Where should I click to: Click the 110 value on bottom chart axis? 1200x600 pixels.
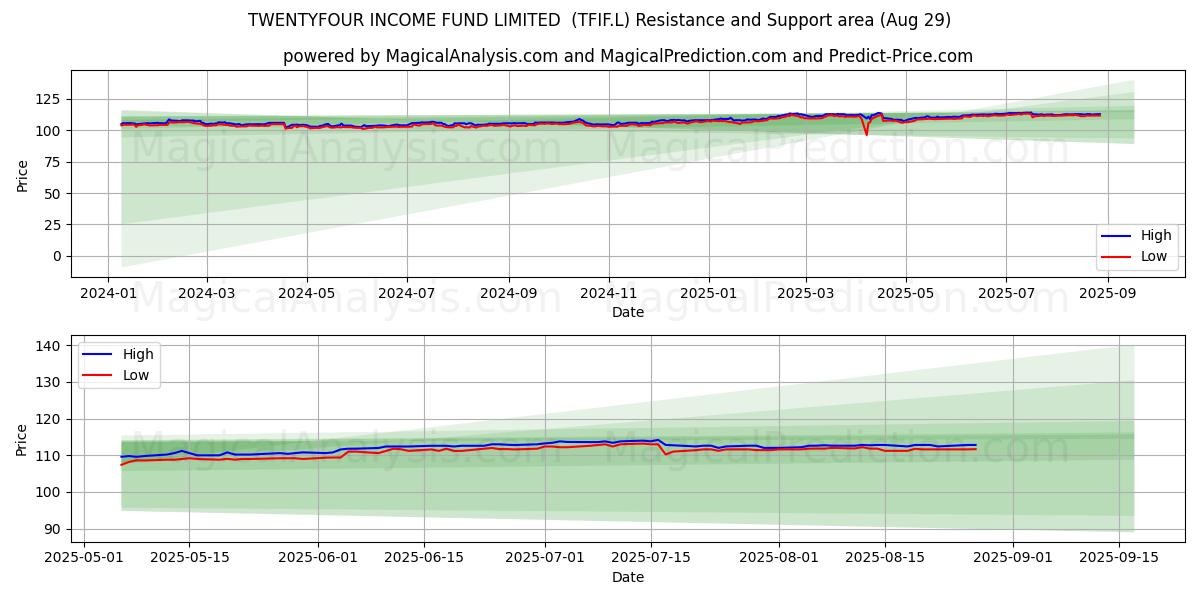coord(50,456)
